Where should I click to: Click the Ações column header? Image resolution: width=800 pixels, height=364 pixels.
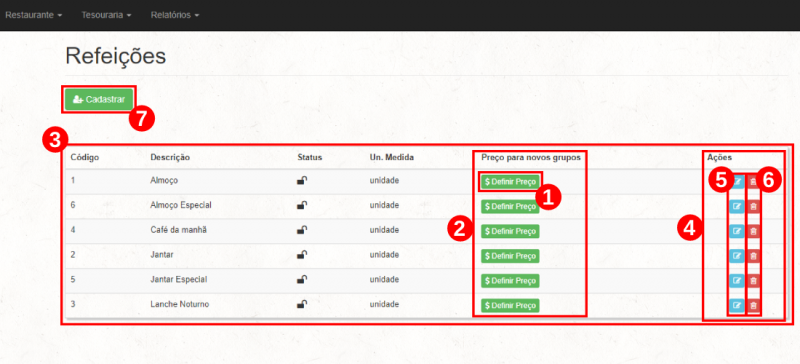[719, 157]
